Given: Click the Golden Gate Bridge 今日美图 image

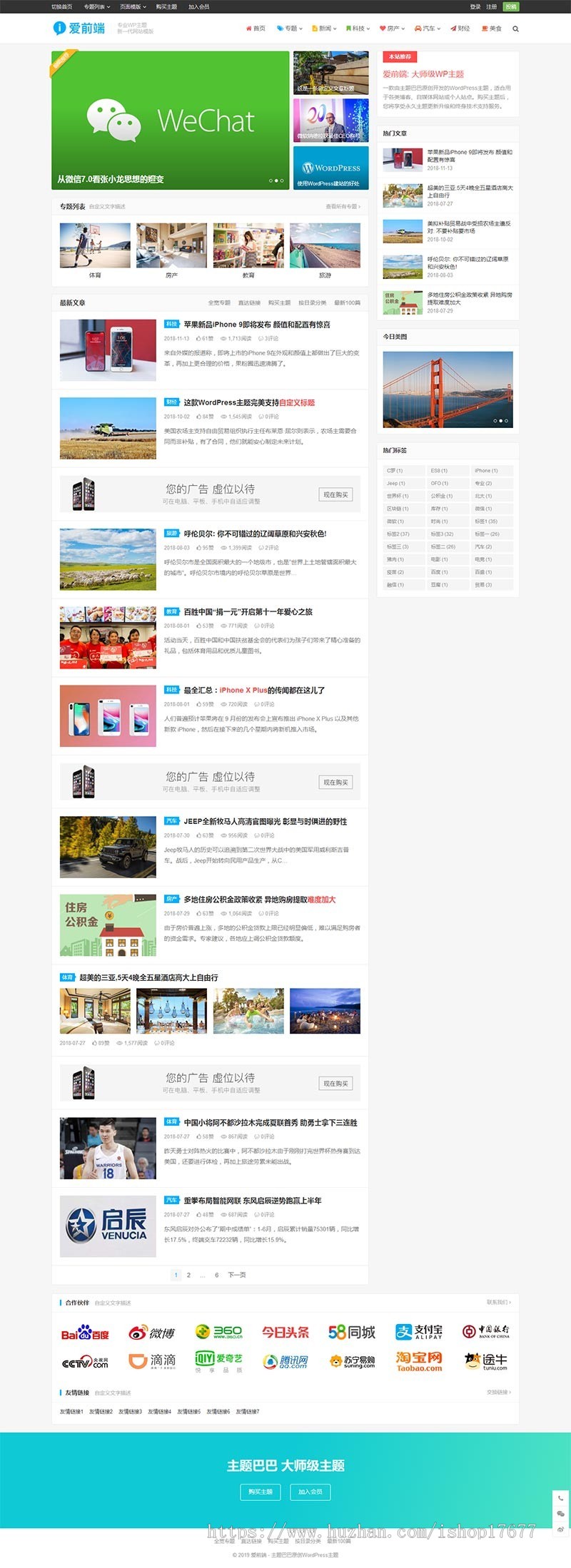Looking at the screenshot, I should point(448,389).
